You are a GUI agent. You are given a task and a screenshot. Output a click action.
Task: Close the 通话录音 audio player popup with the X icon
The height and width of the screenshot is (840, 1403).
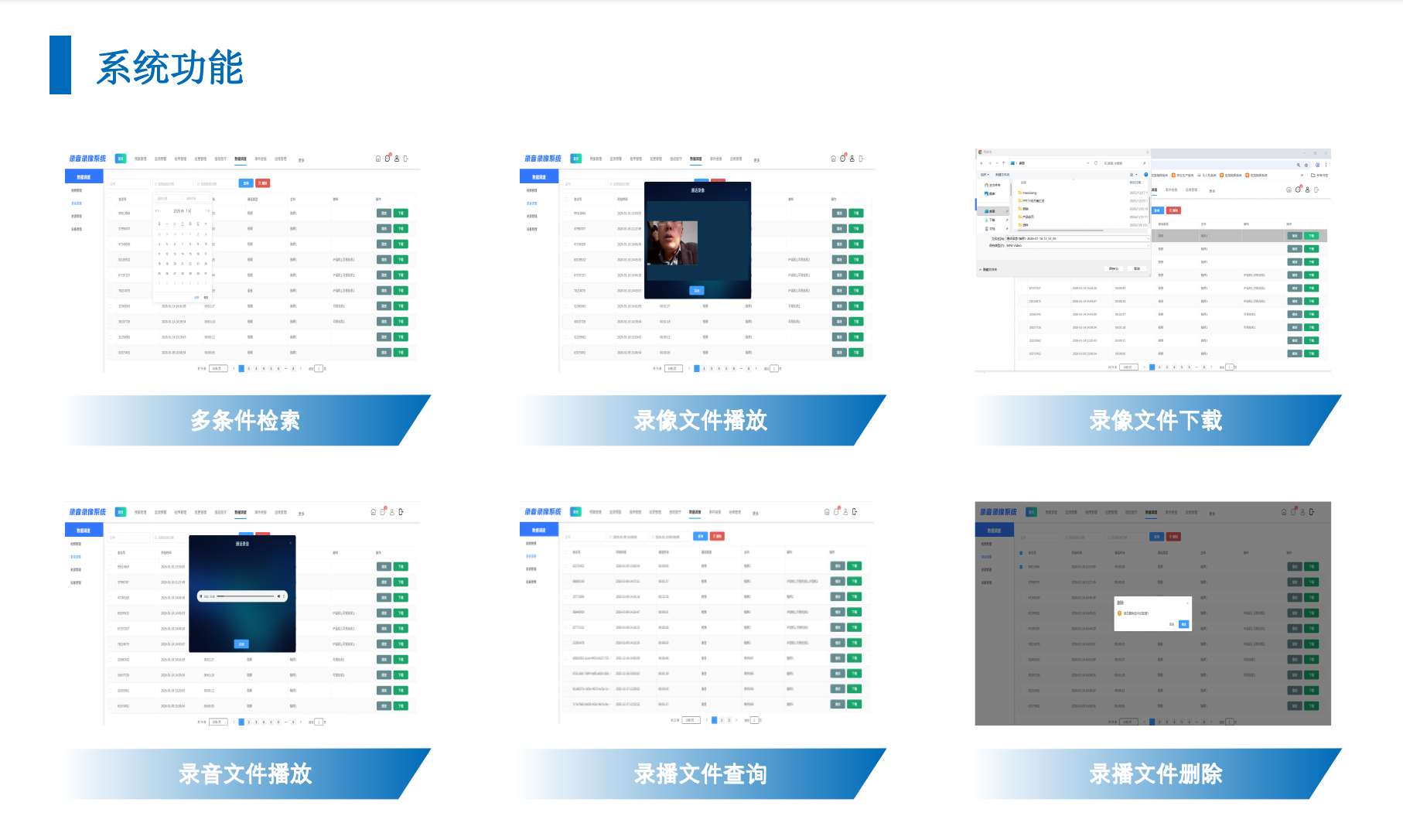point(291,543)
